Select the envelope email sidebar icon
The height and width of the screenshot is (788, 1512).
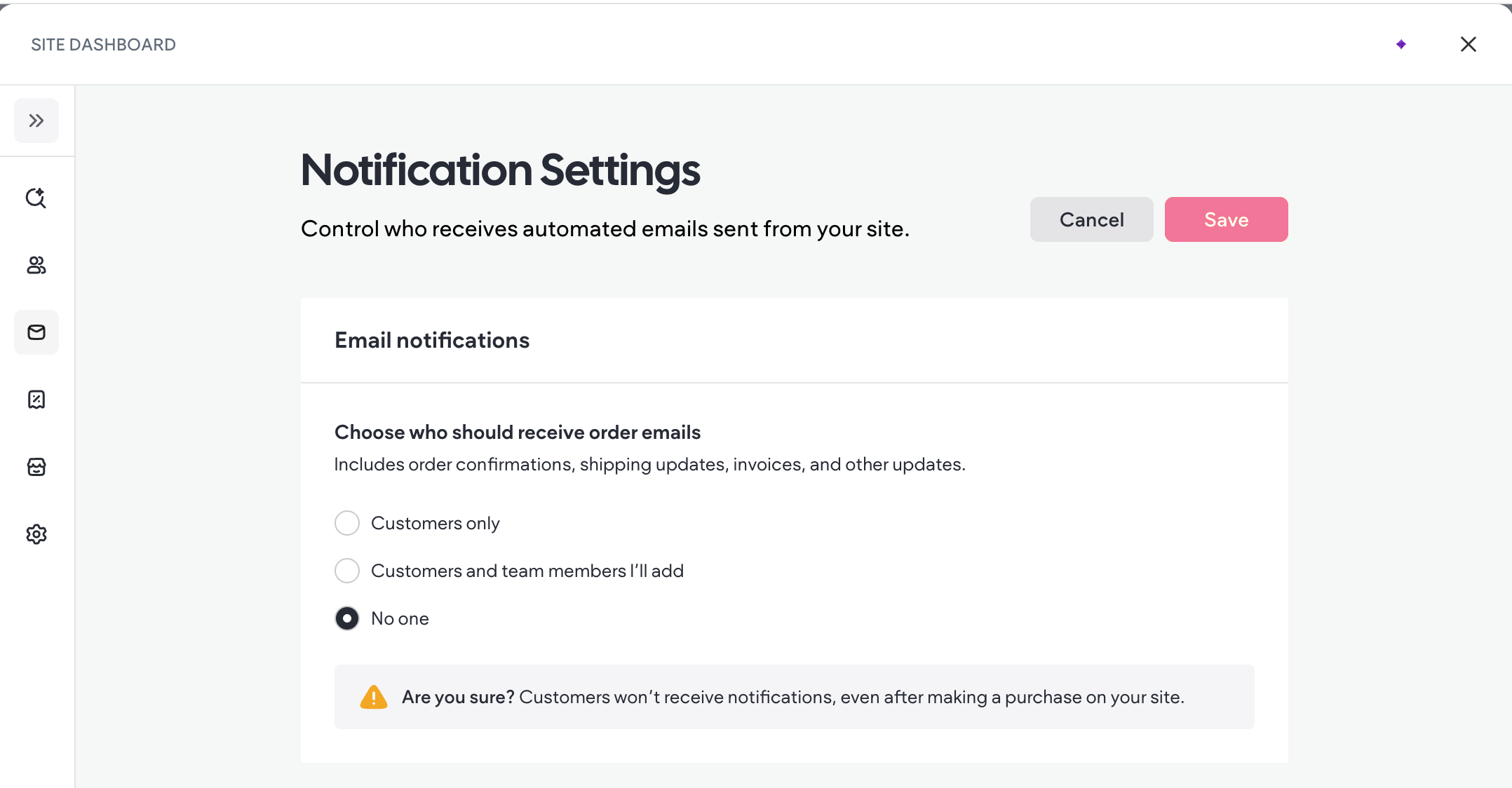pos(36,332)
